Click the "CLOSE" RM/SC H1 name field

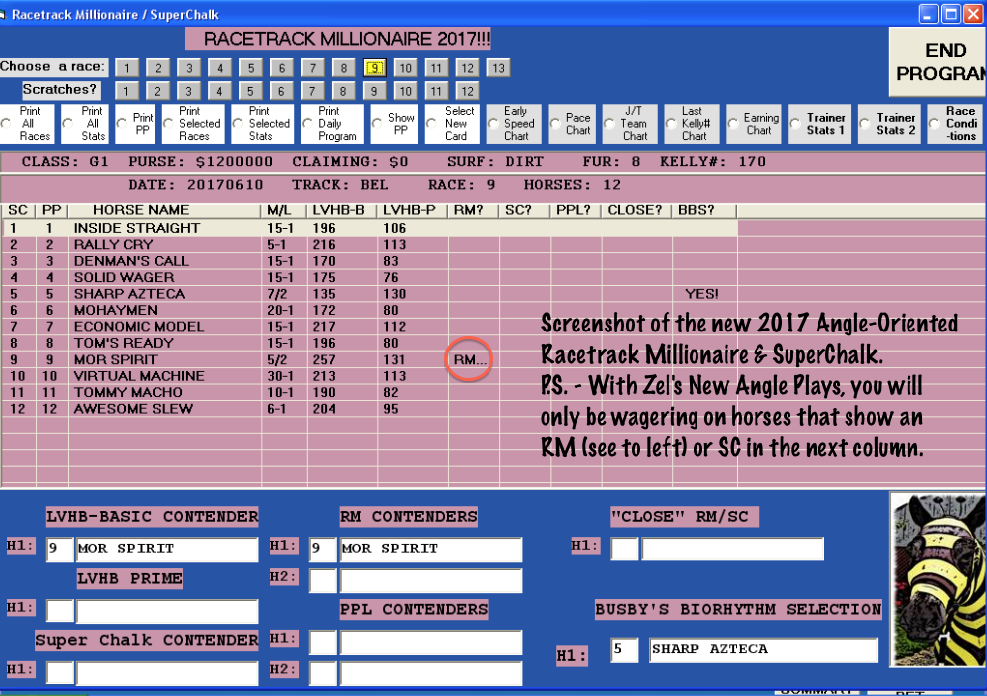point(732,549)
